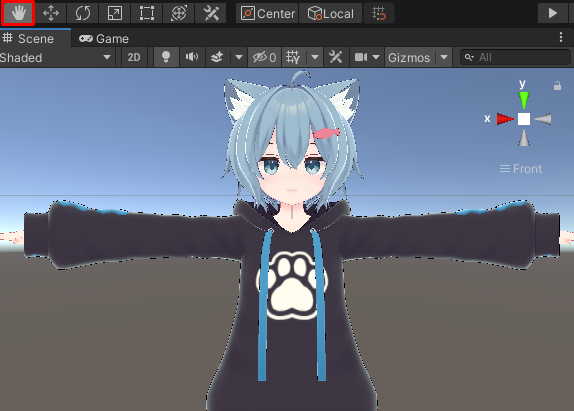Mute scene audio toggle
The height and width of the screenshot is (411, 574).
pyautogui.click(x=192, y=57)
